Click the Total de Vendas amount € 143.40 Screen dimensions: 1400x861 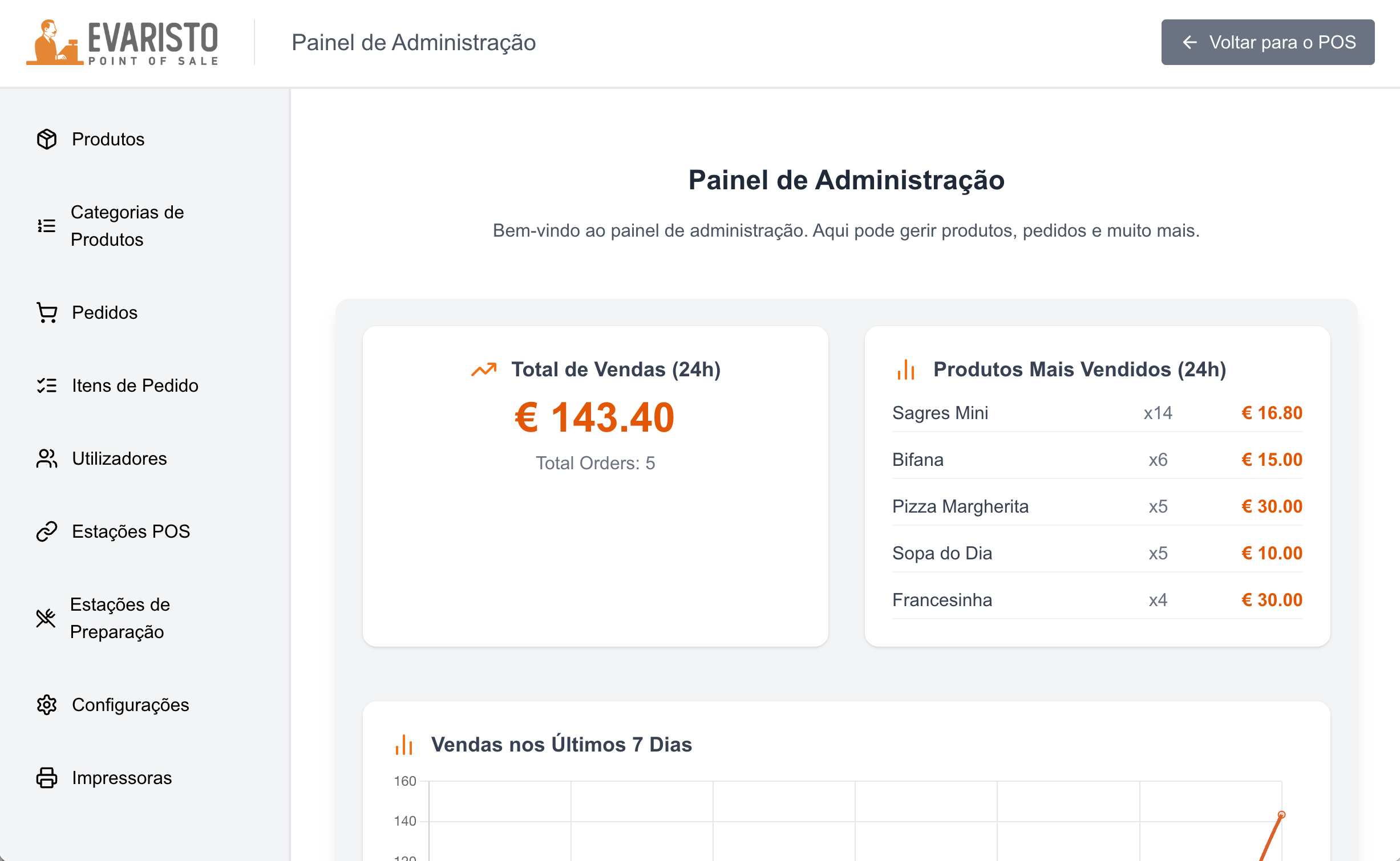point(594,417)
